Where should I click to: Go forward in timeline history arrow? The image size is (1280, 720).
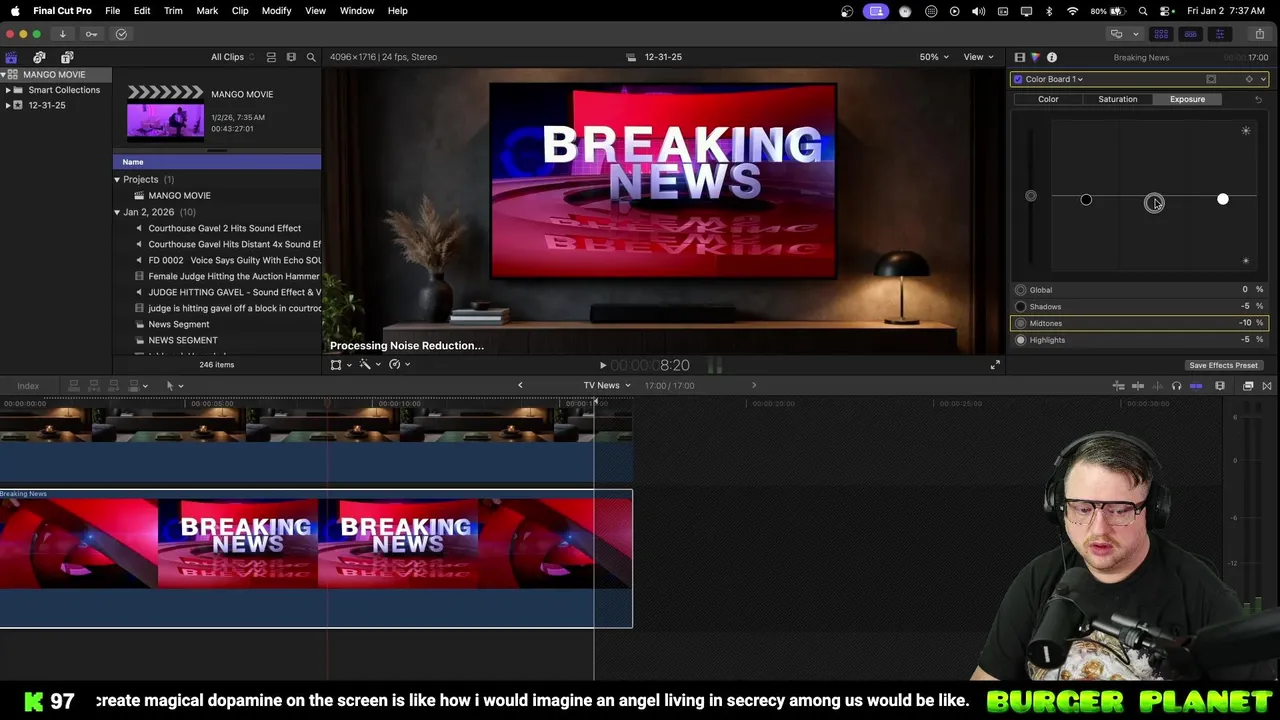[x=754, y=385]
